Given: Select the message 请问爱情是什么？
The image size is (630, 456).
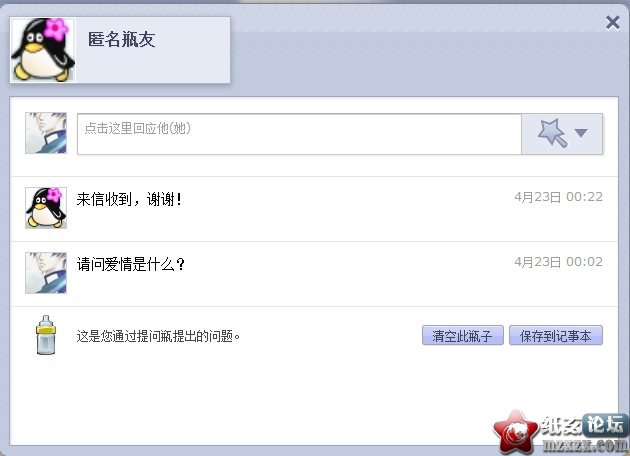Looking at the screenshot, I should click(131, 264).
